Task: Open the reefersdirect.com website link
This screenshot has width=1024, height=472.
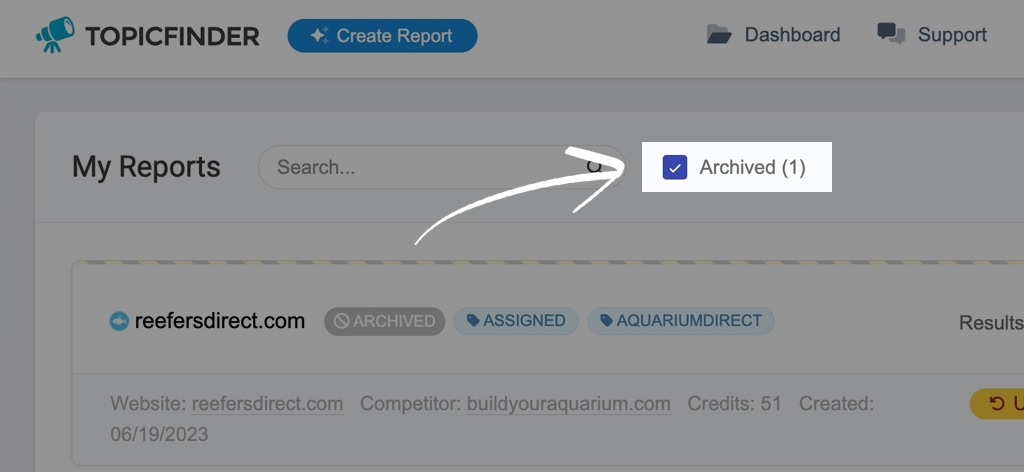Action: (267, 403)
